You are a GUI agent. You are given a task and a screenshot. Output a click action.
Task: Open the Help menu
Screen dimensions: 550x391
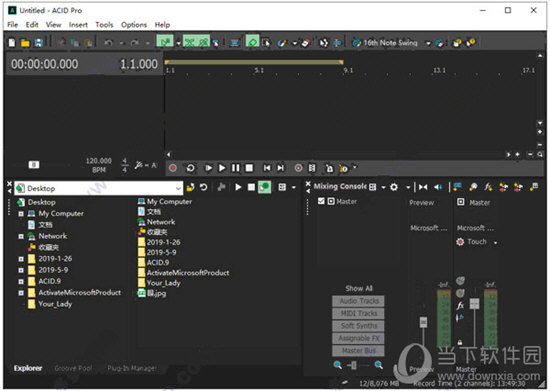pos(162,25)
